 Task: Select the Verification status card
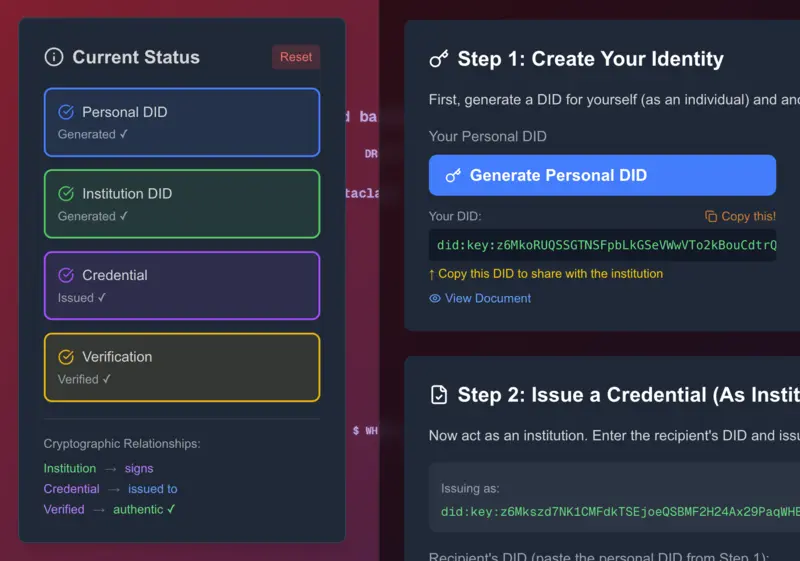(x=182, y=367)
